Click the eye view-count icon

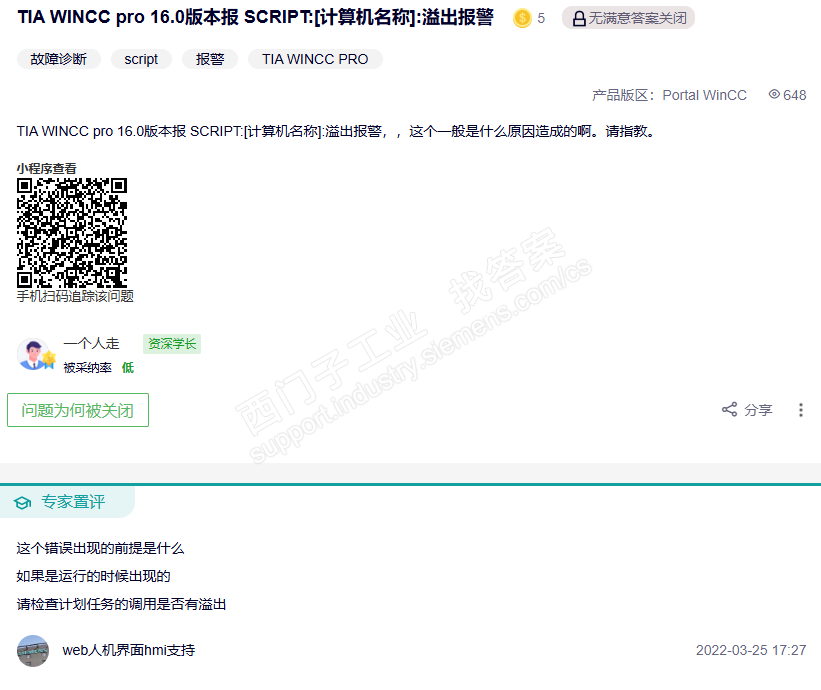click(774, 94)
